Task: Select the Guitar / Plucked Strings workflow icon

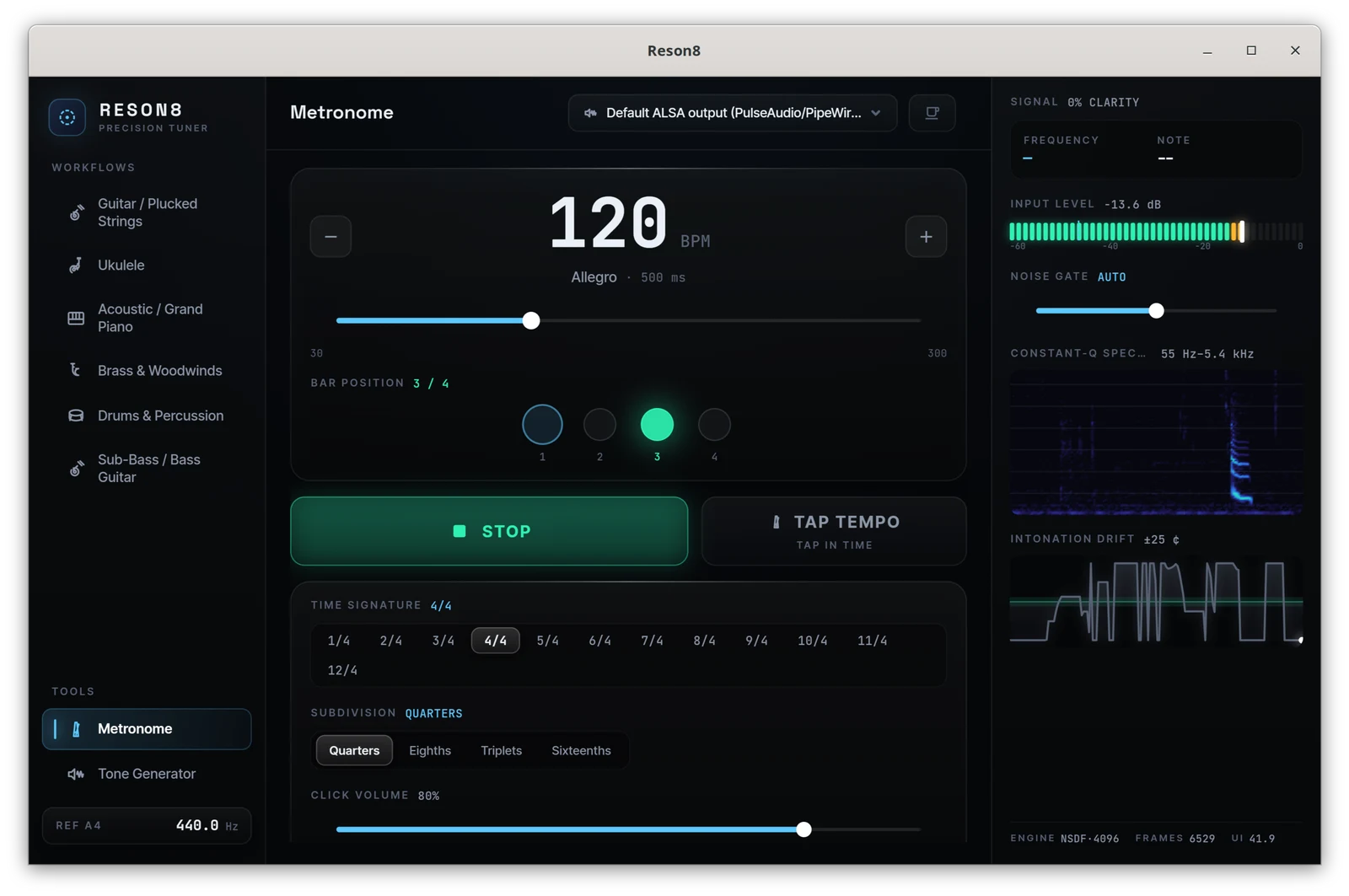Action: [76, 212]
